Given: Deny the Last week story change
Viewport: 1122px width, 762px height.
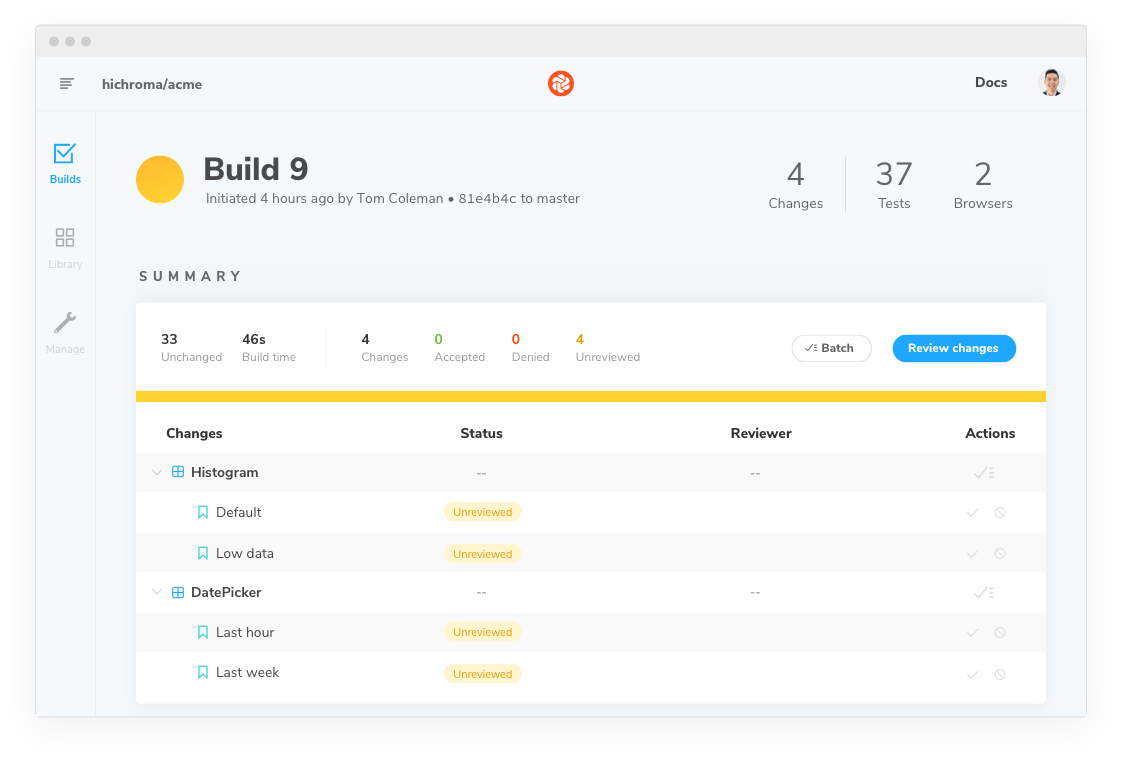Looking at the screenshot, I should (1000, 674).
